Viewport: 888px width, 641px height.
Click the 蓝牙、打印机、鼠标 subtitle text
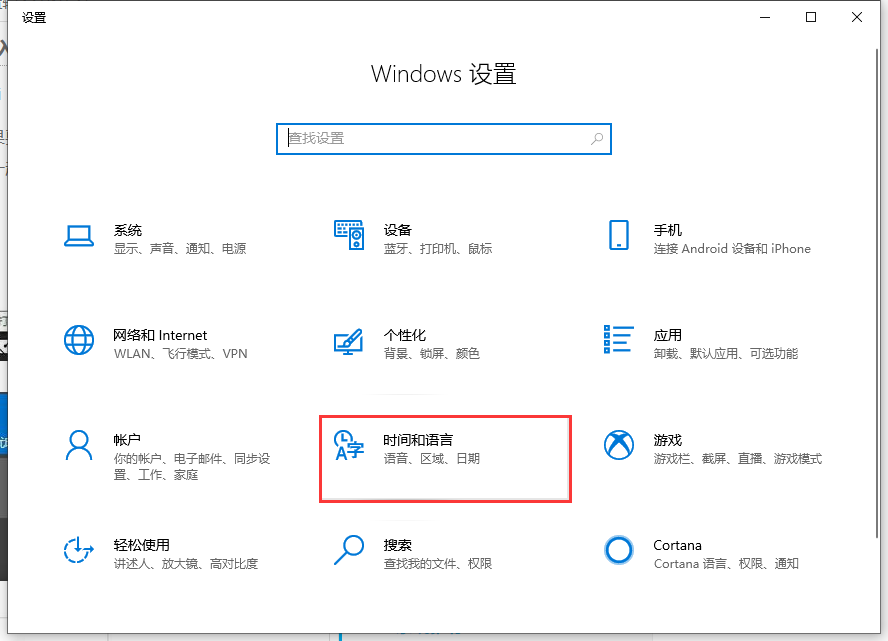pos(438,249)
